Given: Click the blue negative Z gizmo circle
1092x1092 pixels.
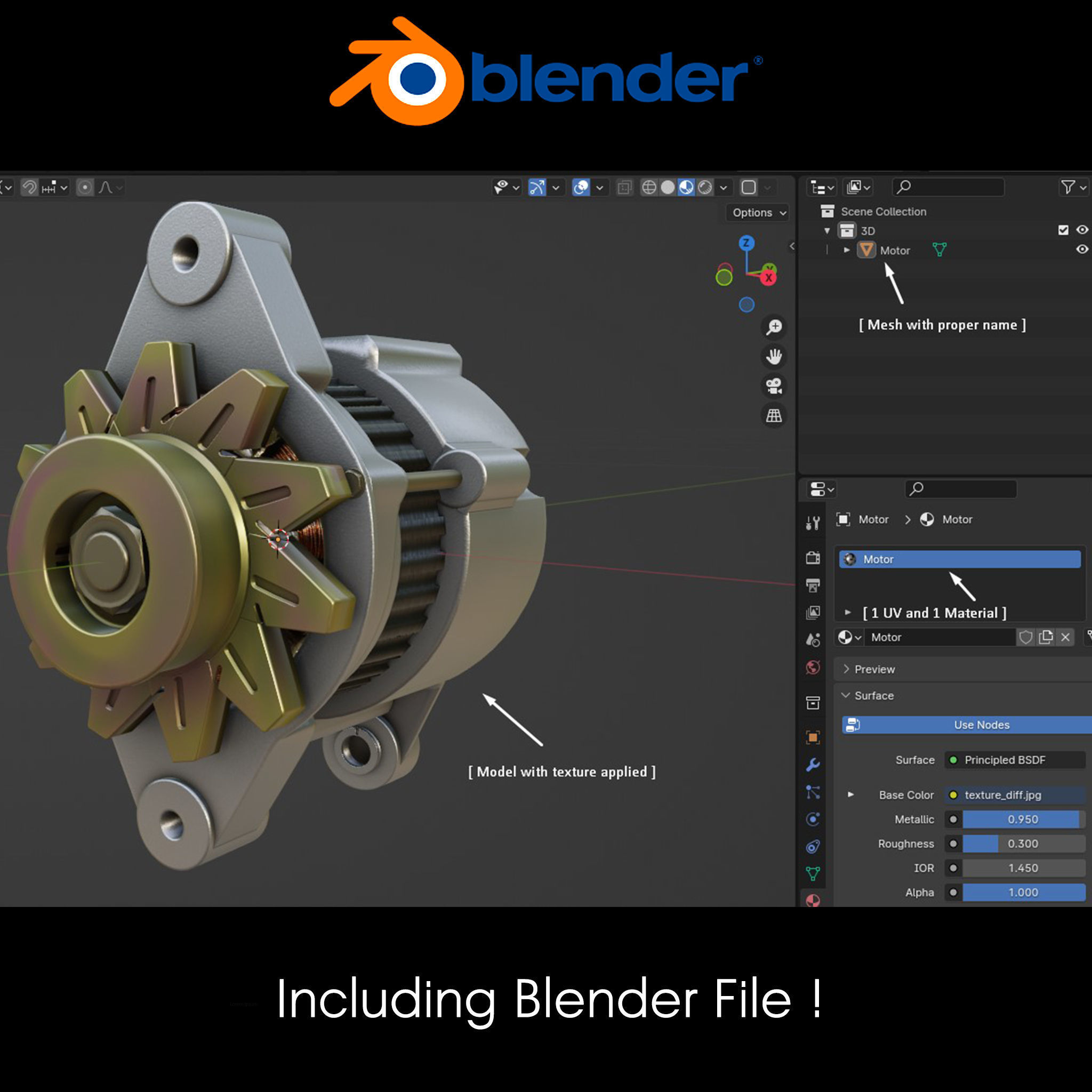Looking at the screenshot, I should click(746, 304).
